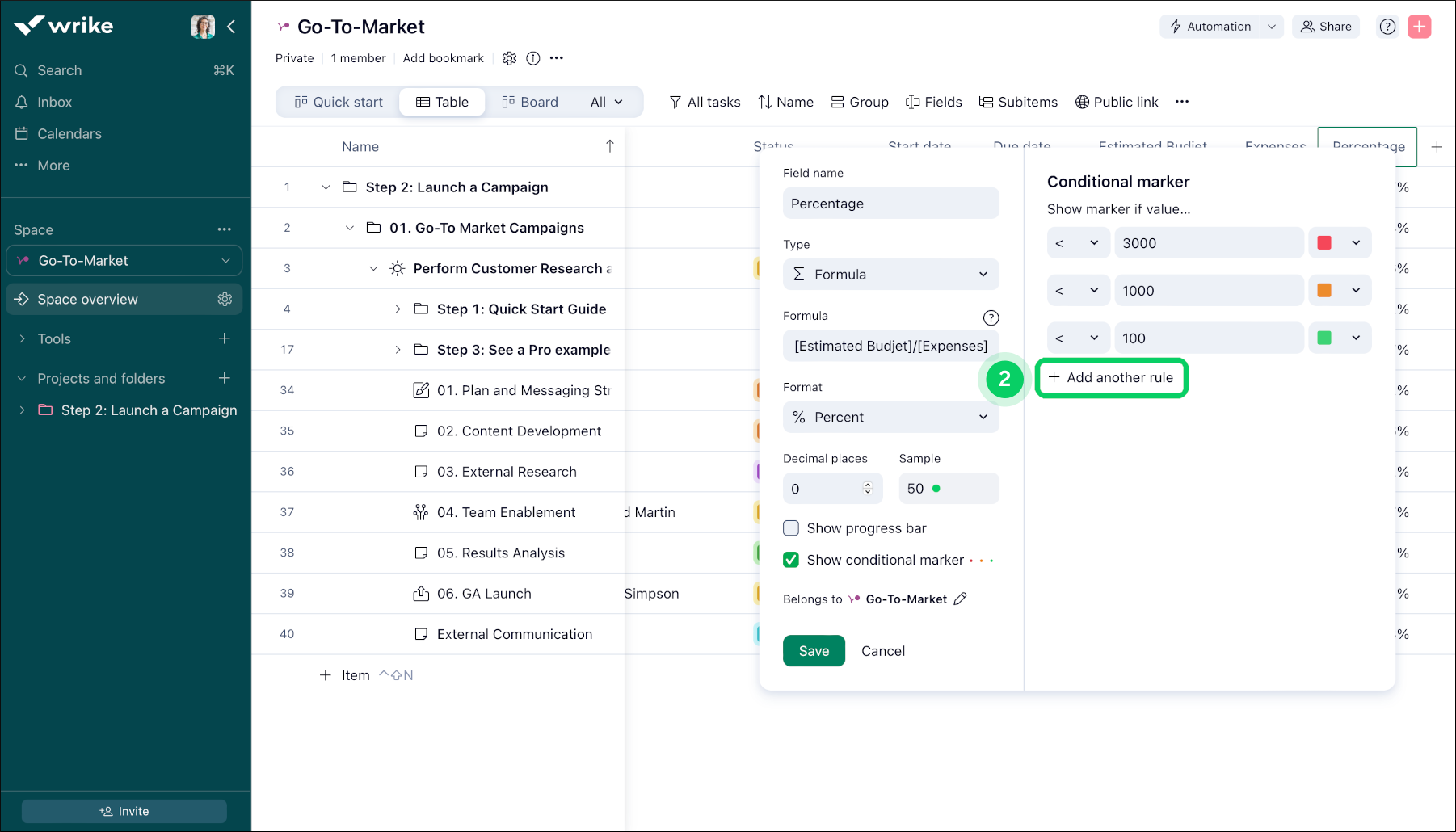1456x832 pixels.
Task: Open the Quick start tab
Action: tap(339, 102)
